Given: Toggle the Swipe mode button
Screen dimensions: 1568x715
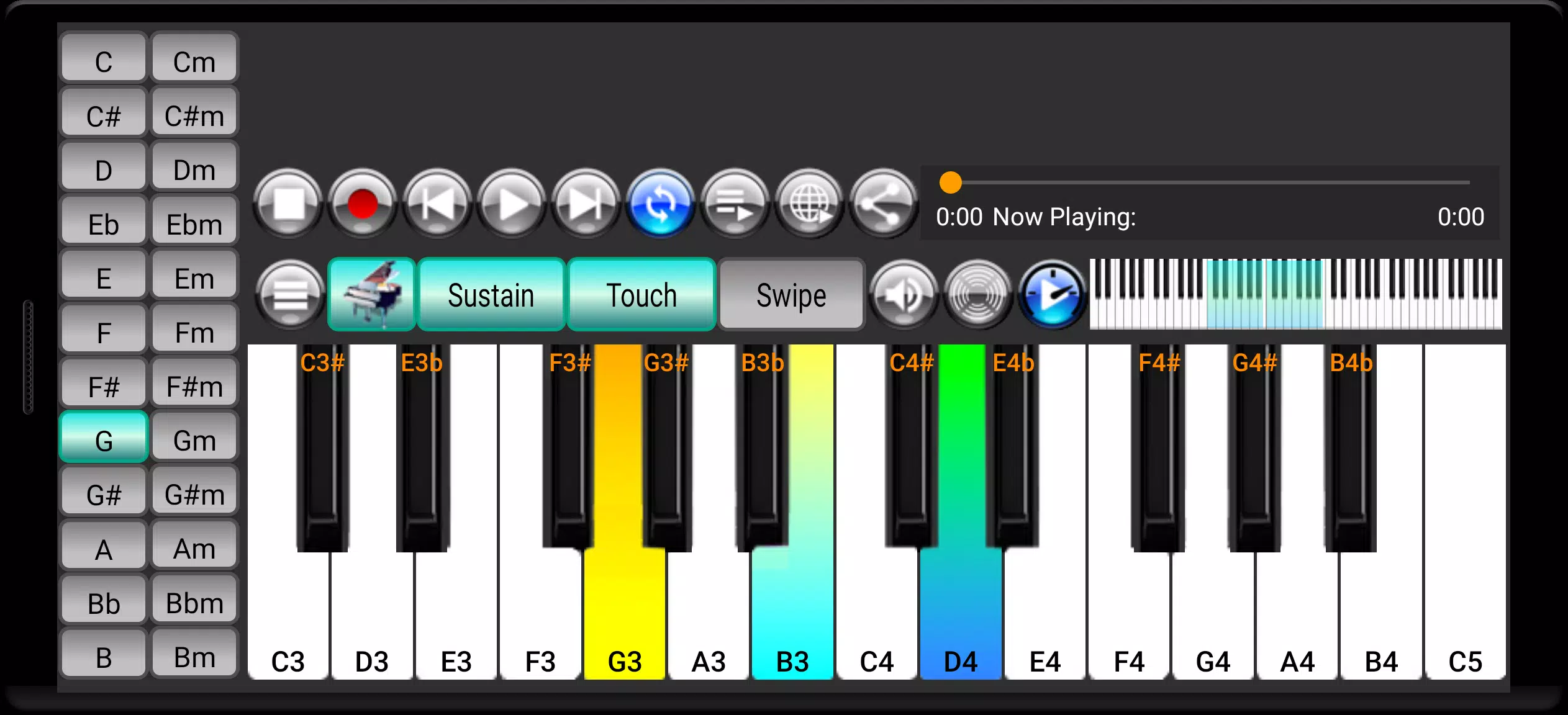Looking at the screenshot, I should click(x=791, y=294).
